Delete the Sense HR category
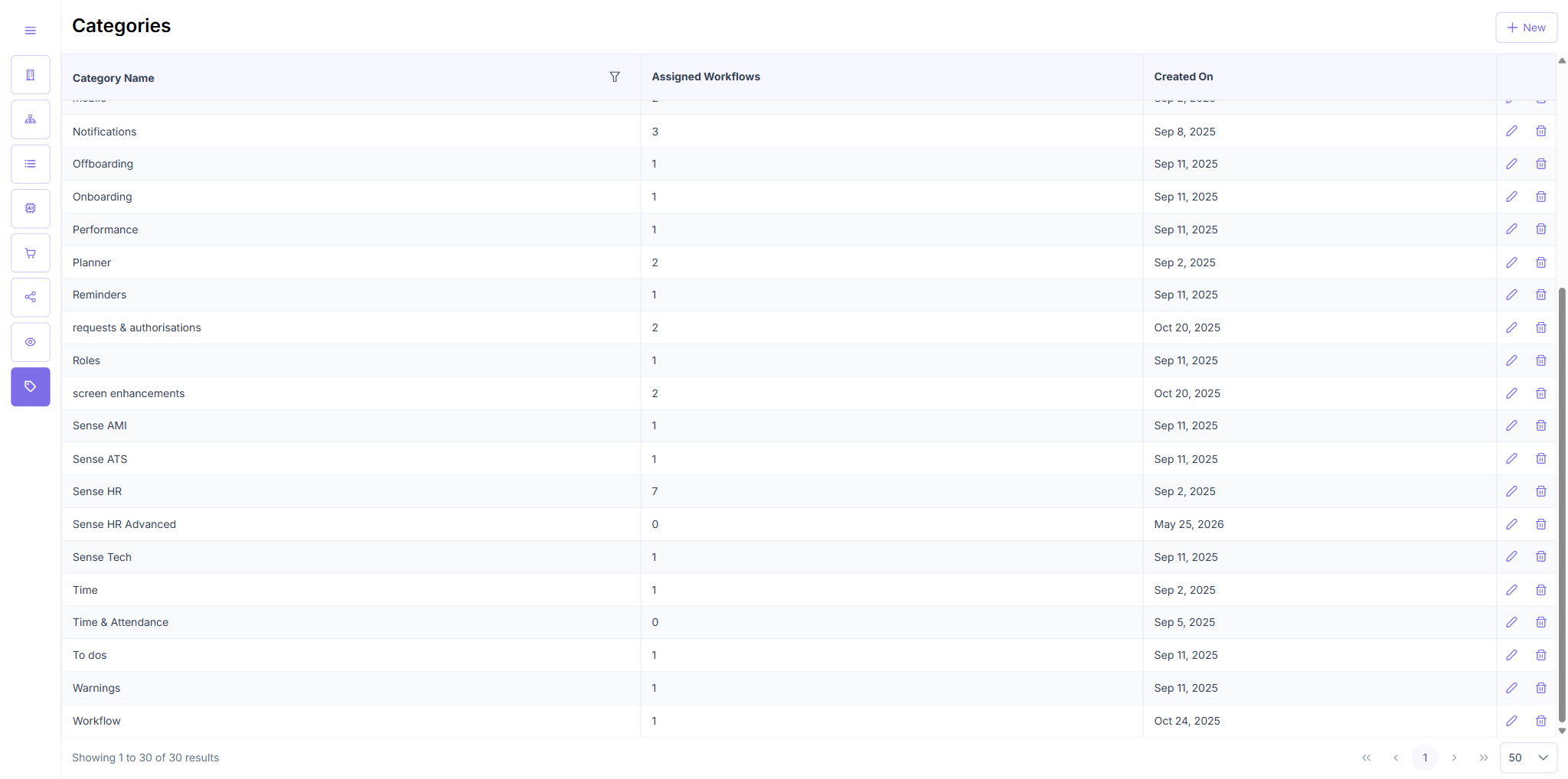This screenshot has width=1568, height=779. [1541, 491]
